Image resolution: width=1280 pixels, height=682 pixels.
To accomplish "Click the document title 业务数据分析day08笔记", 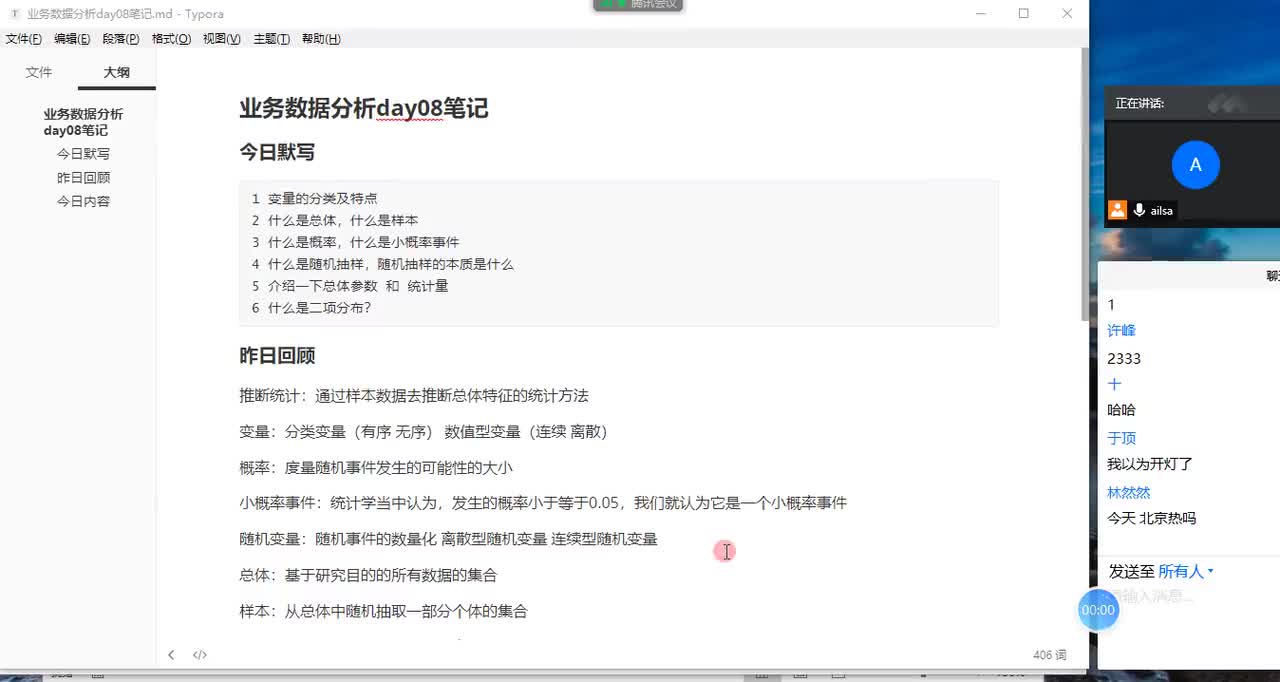I will point(364,108).
